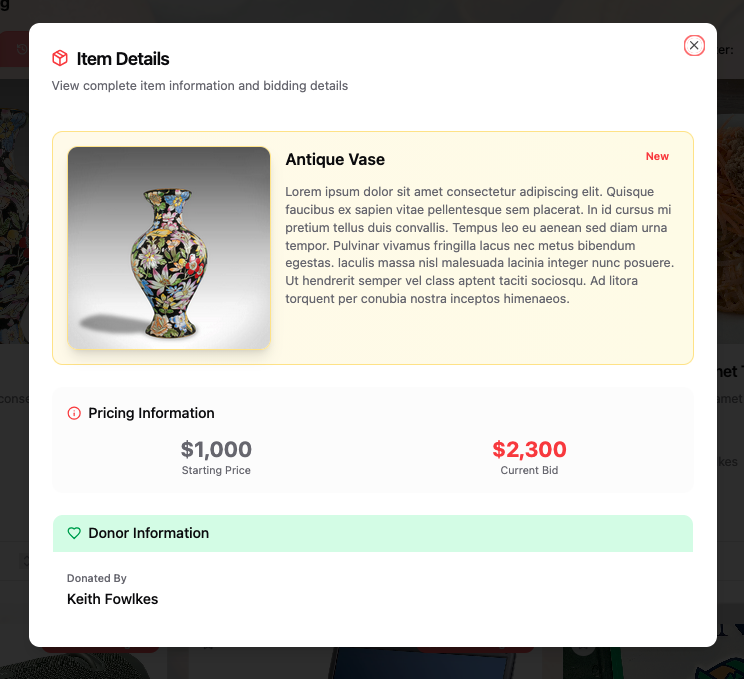Click the red package icon beside Item Details
This screenshot has width=744, height=679.
60,59
